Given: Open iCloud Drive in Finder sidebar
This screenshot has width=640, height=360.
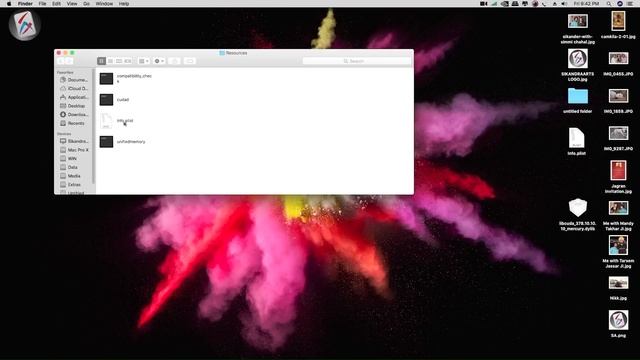Looking at the screenshot, I should pos(74,89).
